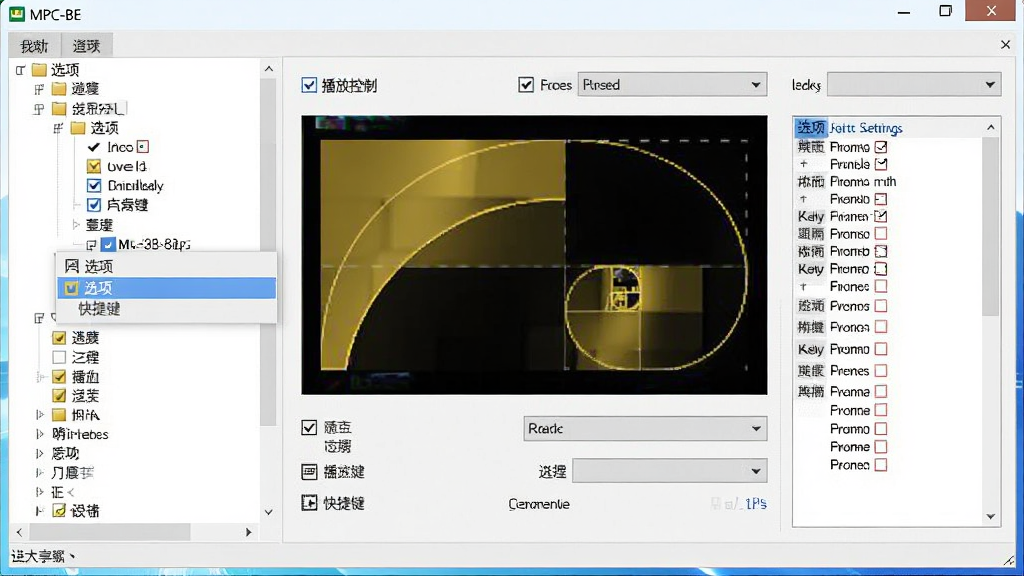Toggle the 播放控制 checkbox

(309, 86)
